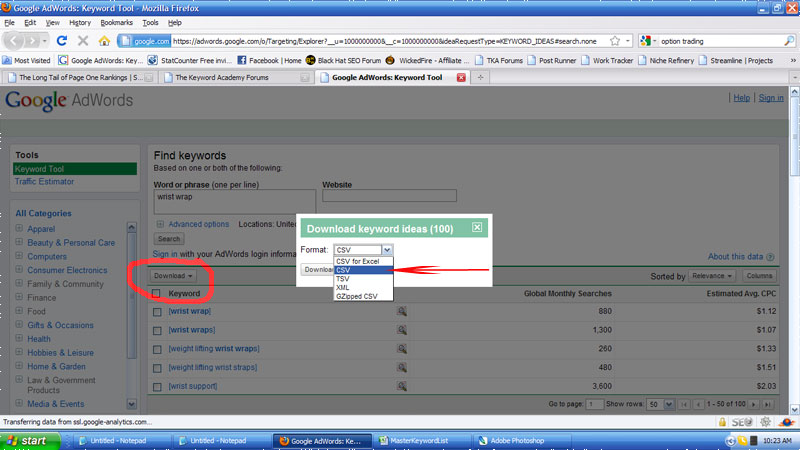Click magnifier icon for [weight lifting wrist wraps]
The width and height of the screenshot is (800, 450).
click(402, 349)
